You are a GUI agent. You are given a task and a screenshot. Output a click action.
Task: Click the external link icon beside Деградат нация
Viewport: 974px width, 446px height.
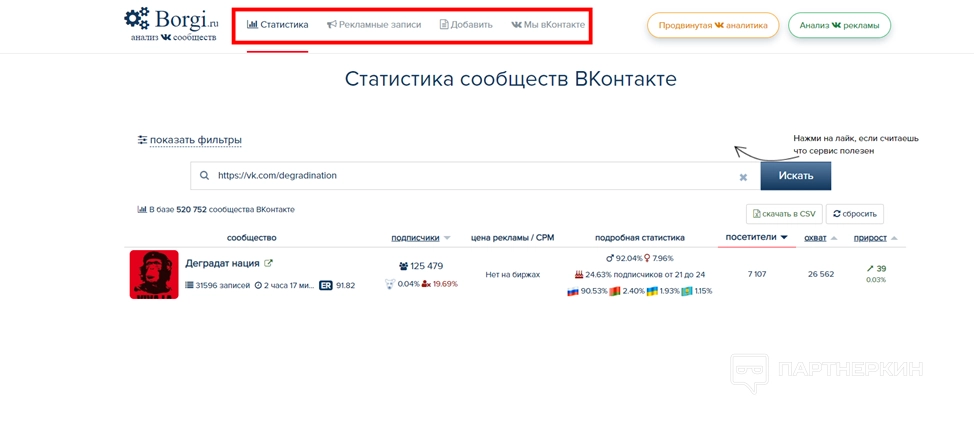click(268, 263)
